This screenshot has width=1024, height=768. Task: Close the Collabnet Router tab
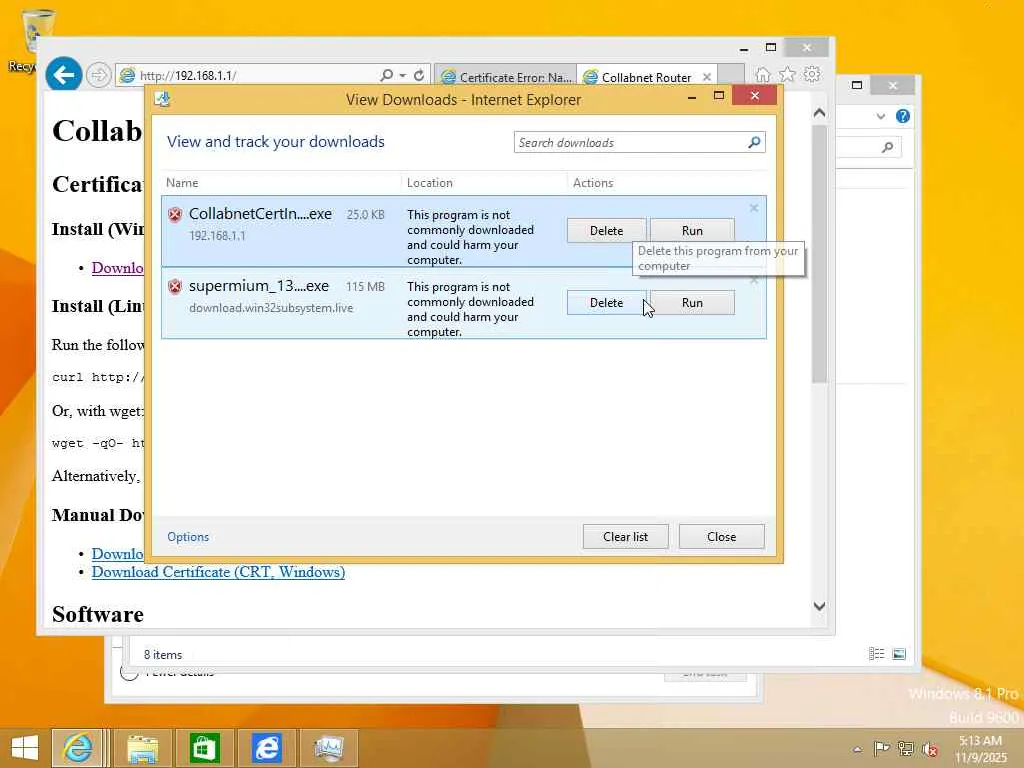click(x=707, y=77)
